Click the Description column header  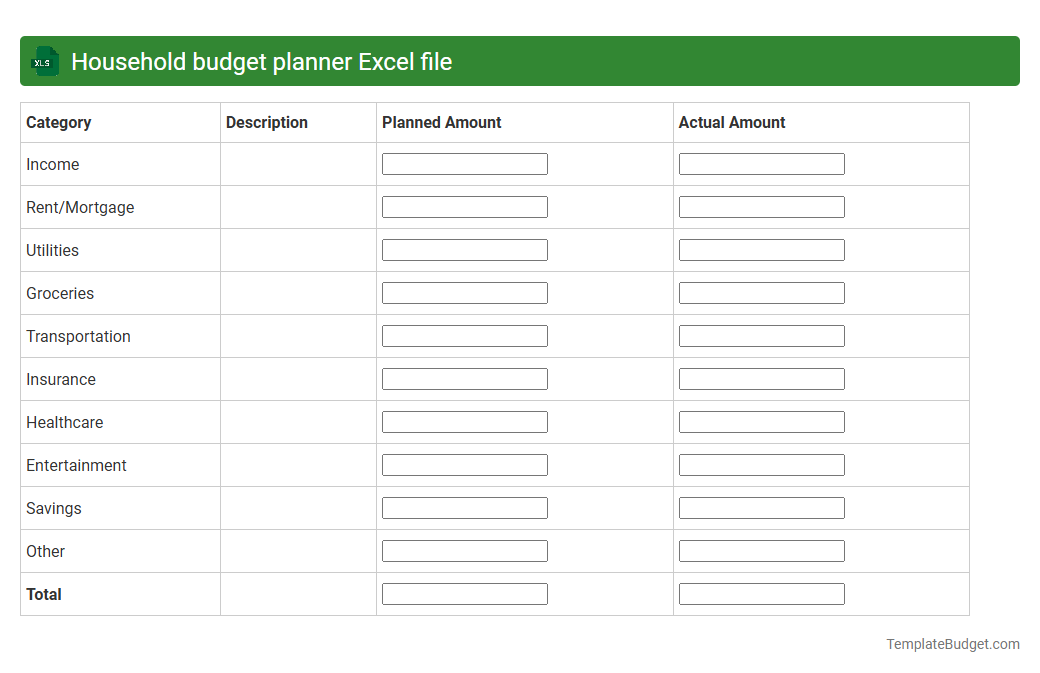[x=267, y=122]
